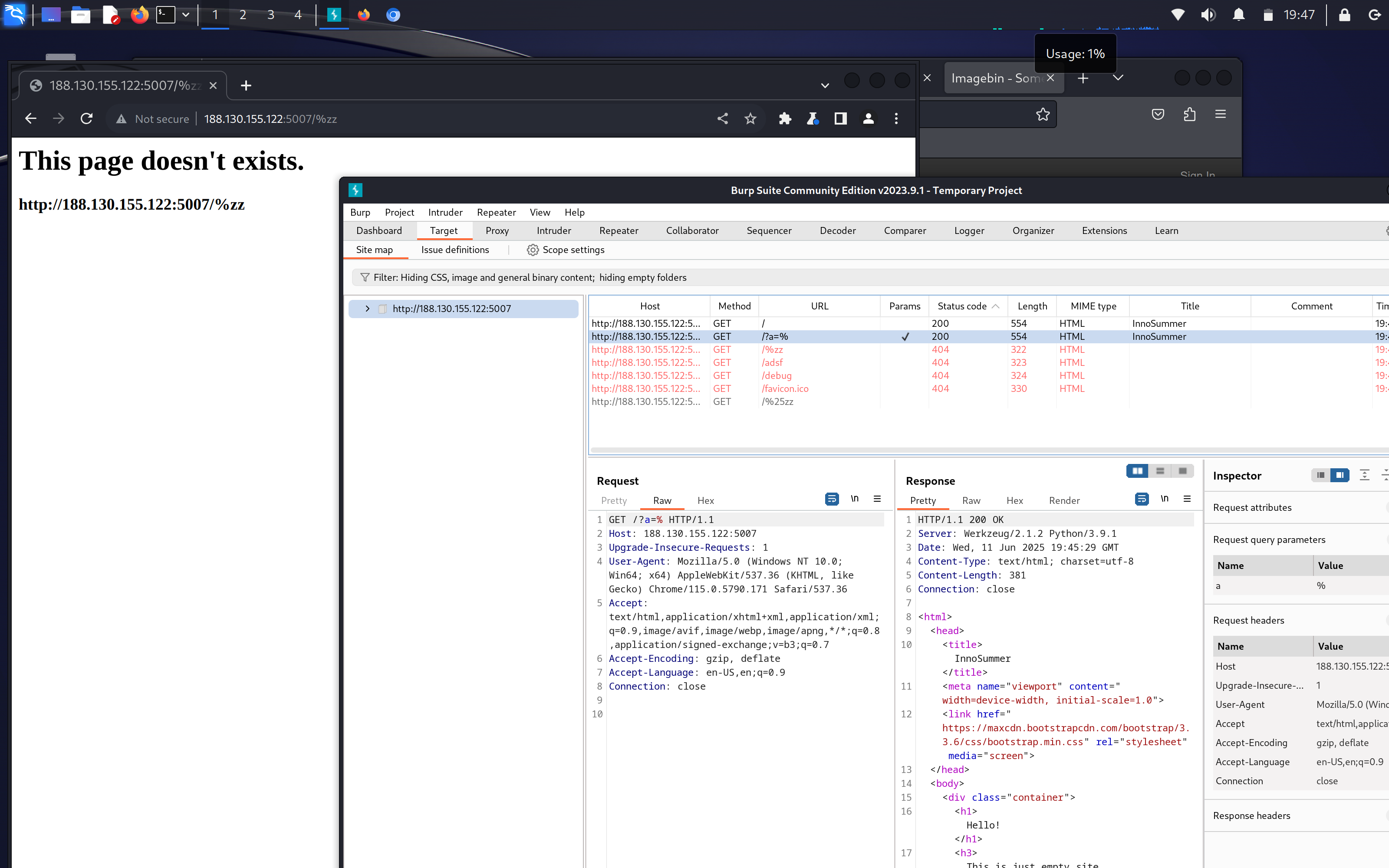Select combined tabbed request/response layout
Image resolution: width=1389 pixels, height=868 pixels.
(x=1182, y=471)
